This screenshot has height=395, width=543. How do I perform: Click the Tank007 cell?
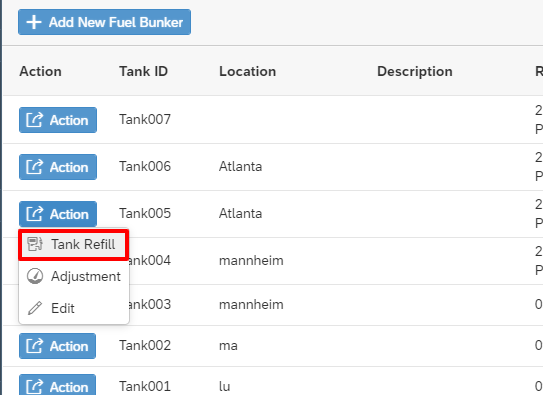[145, 119]
